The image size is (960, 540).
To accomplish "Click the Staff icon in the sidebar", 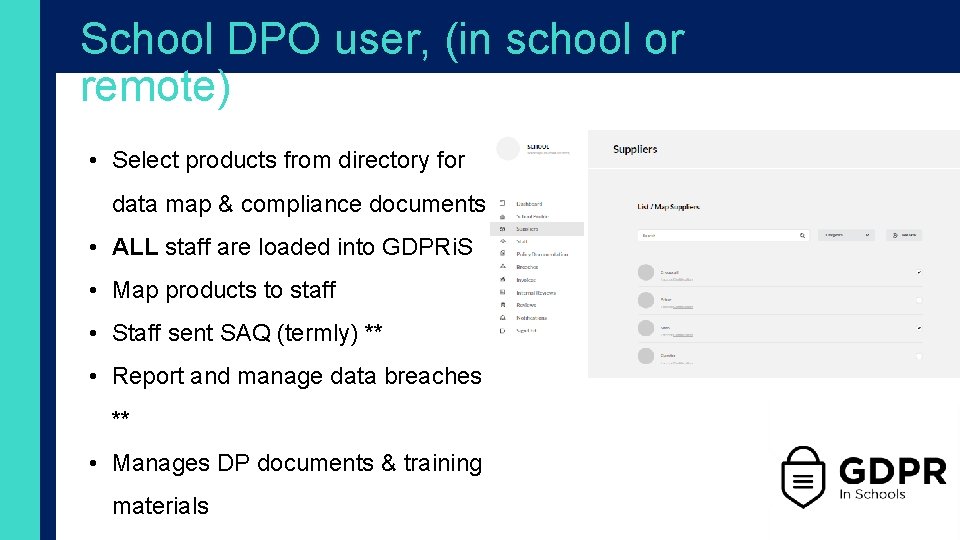I will pos(502,241).
